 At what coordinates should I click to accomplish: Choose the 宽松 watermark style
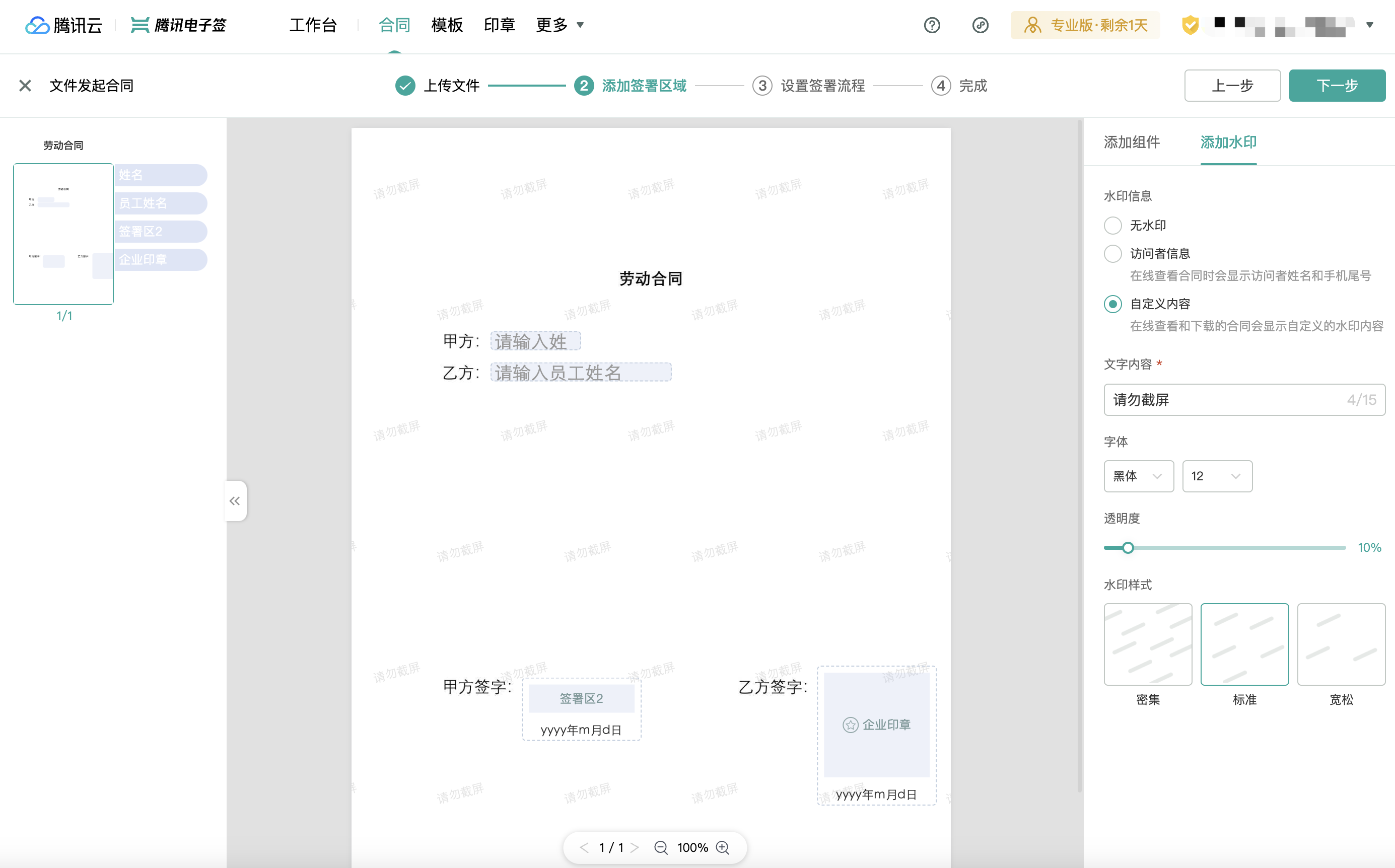click(x=1341, y=644)
